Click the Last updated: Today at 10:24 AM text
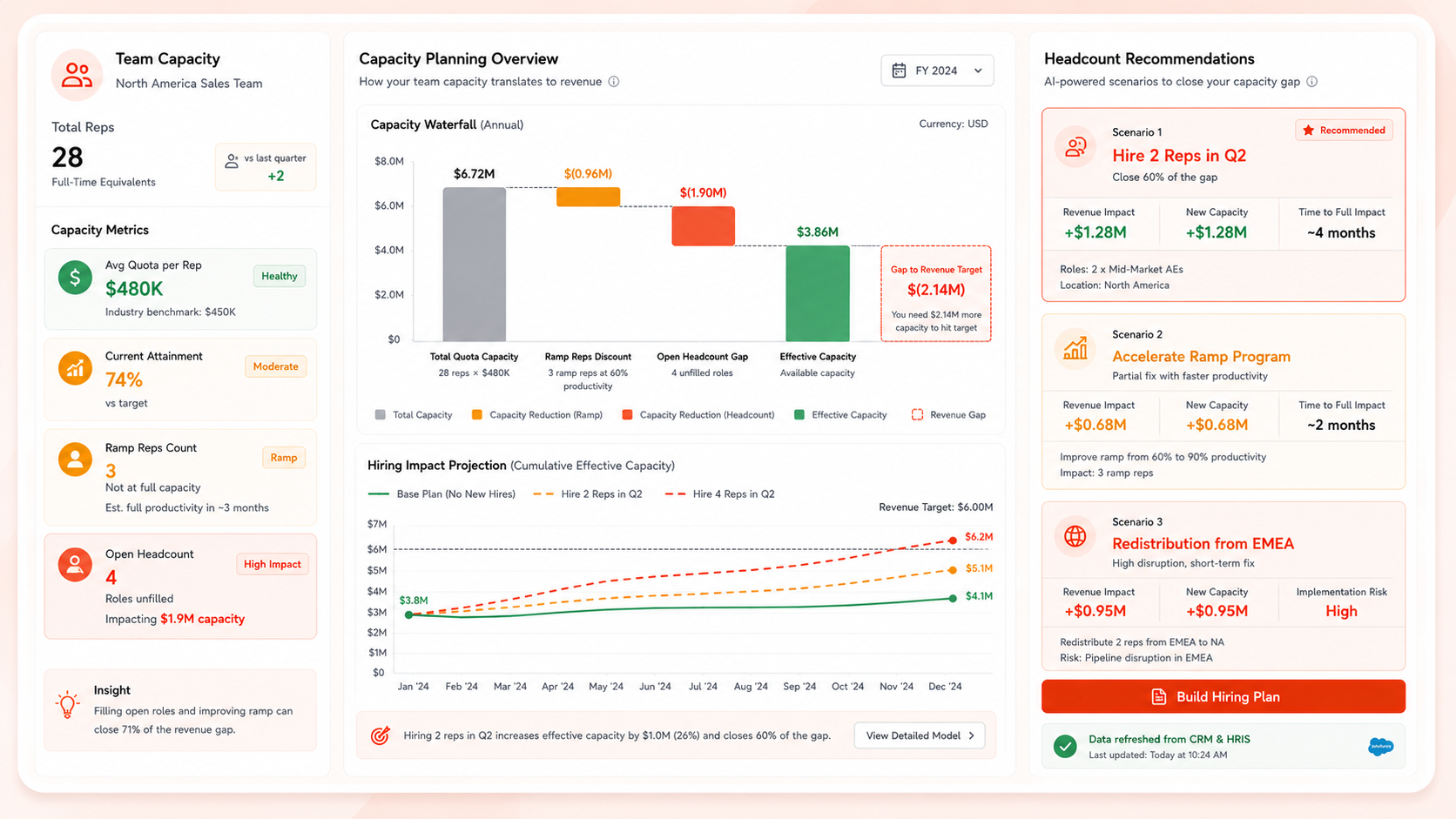 [1157, 755]
